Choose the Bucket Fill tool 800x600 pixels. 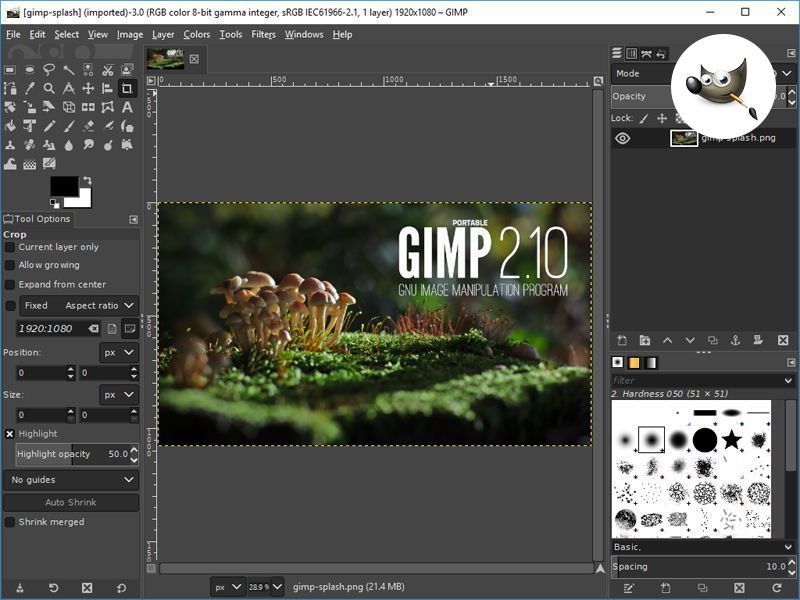(x=10, y=126)
